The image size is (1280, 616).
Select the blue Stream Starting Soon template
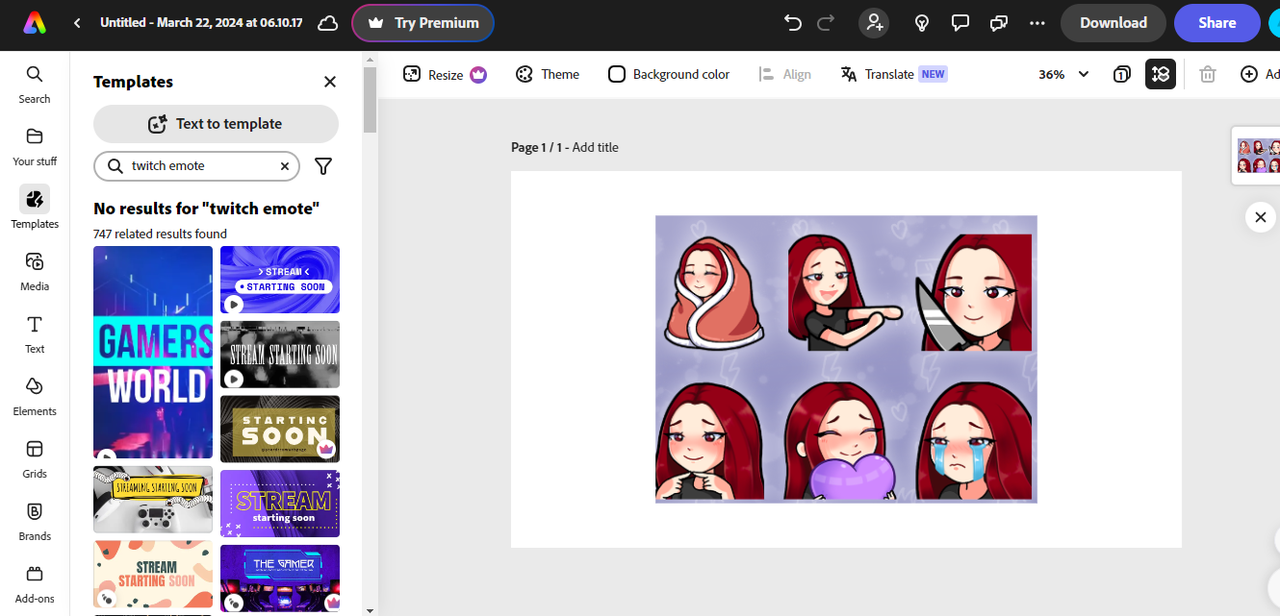tap(280, 280)
